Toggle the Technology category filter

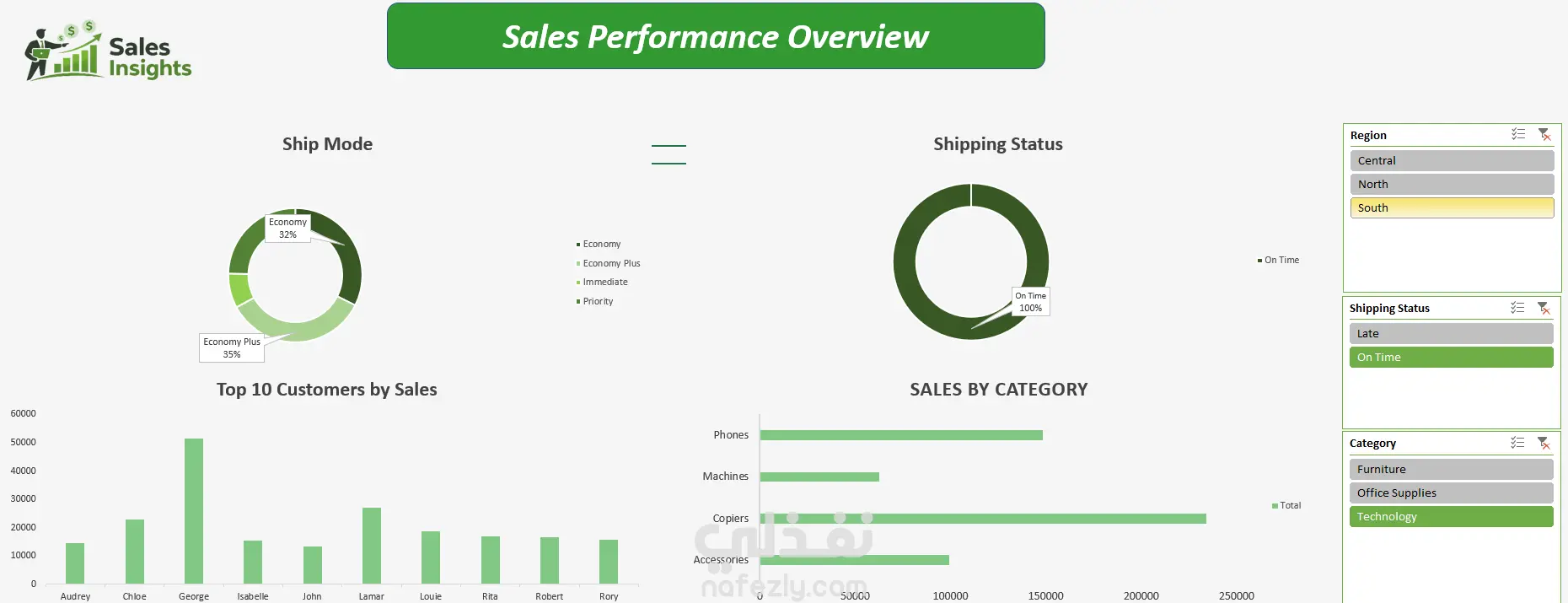tap(1450, 516)
